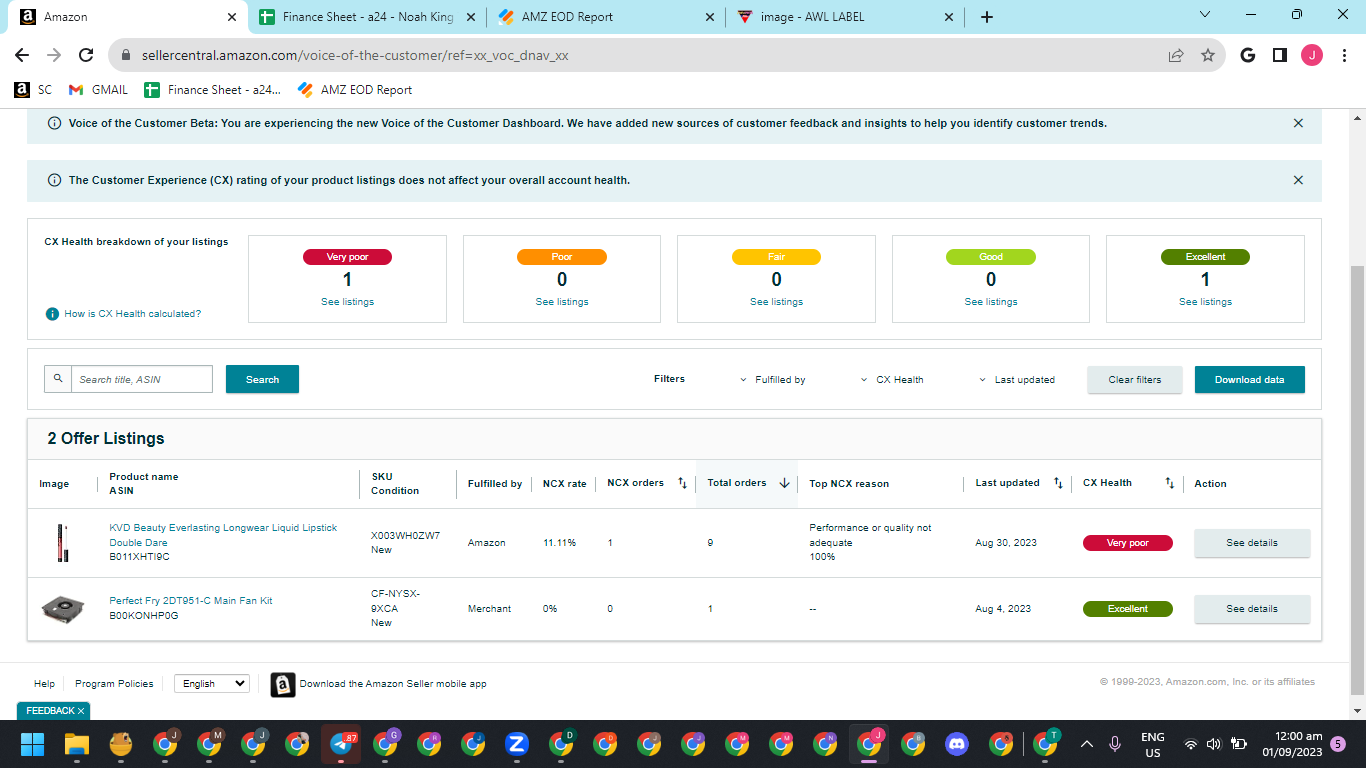Open Discord from the taskbar
Image resolution: width=1366 pixels, height=768 pixels.
tap(957, 744)
